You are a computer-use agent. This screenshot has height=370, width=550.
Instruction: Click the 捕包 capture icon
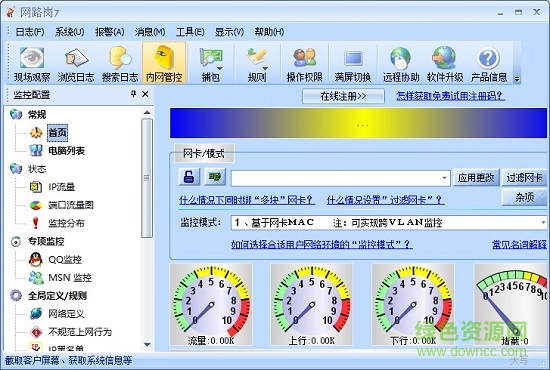pos(210,64)
